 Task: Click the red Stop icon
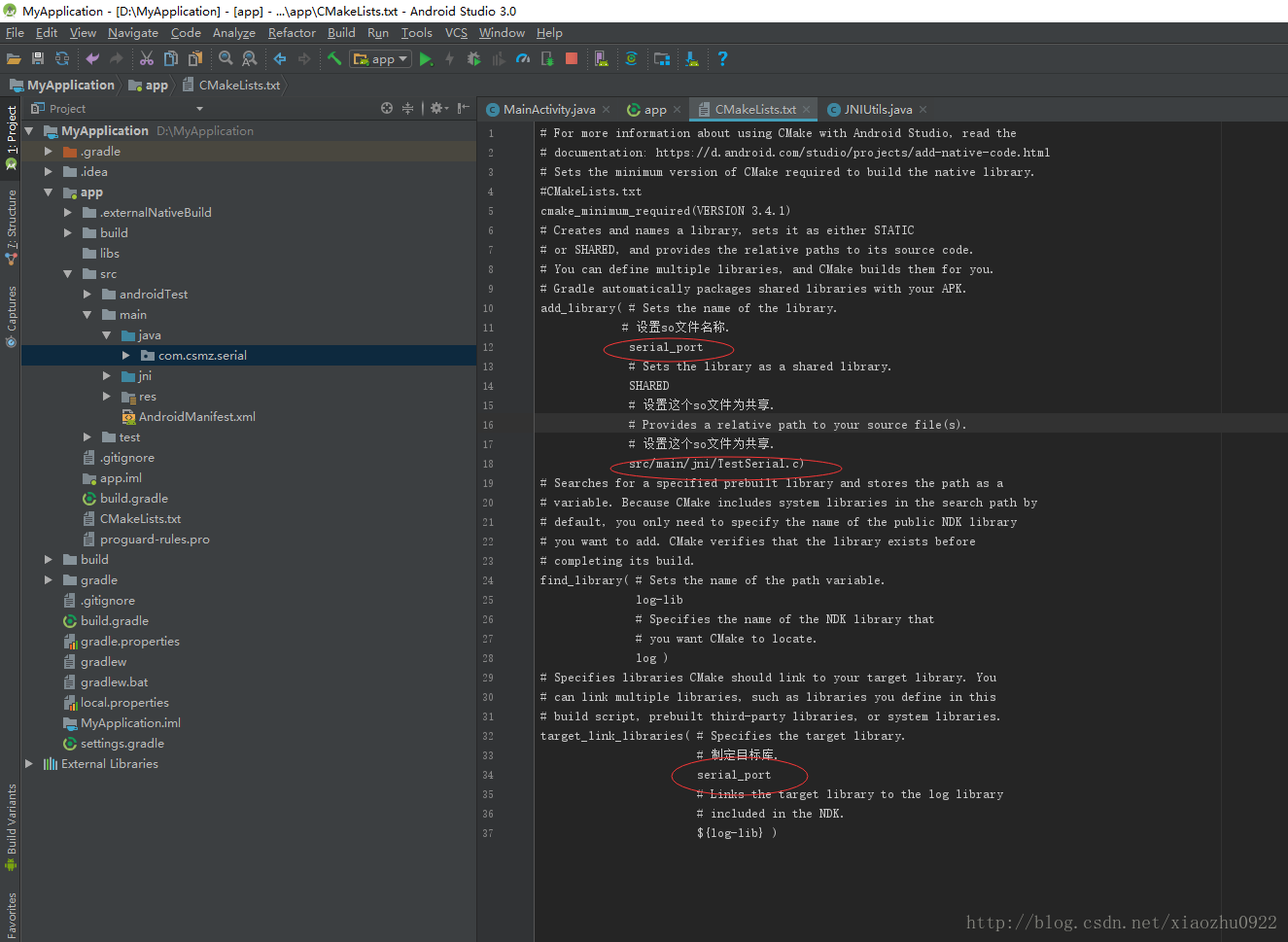click(572, 59)
